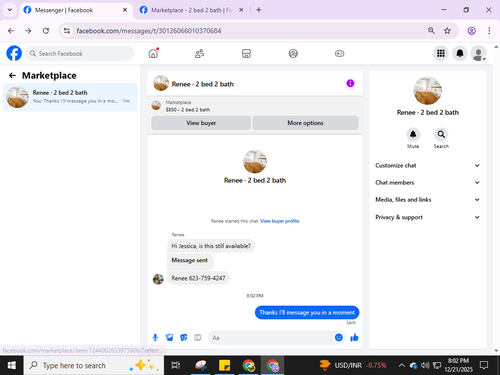Viewport: 500px width, 375px height.
Task: Open Chrome profile icon
Action: point(471,31)
